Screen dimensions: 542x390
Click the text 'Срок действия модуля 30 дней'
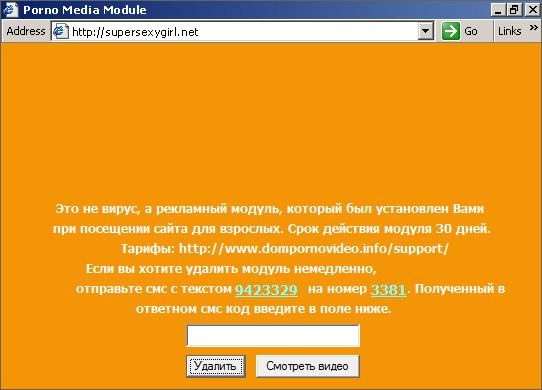click(389, 229)
